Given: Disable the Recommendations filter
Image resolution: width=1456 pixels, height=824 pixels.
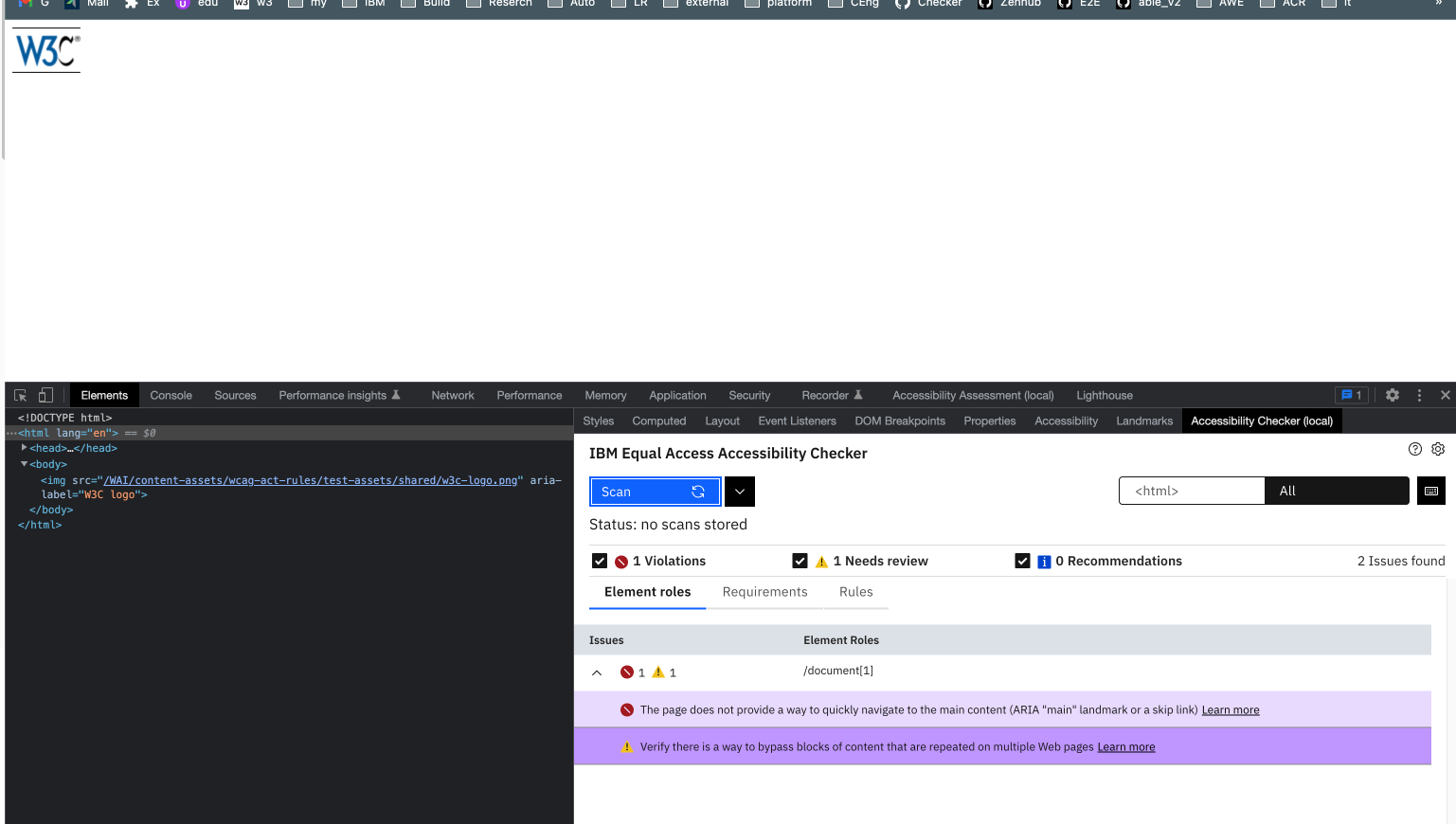Looking at the screenshot, I should [x=1022, y=560].
